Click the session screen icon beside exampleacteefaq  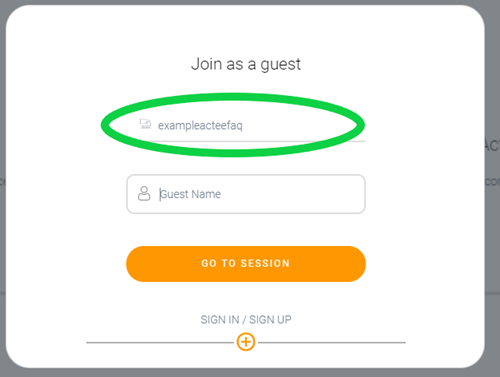(145, 124)
